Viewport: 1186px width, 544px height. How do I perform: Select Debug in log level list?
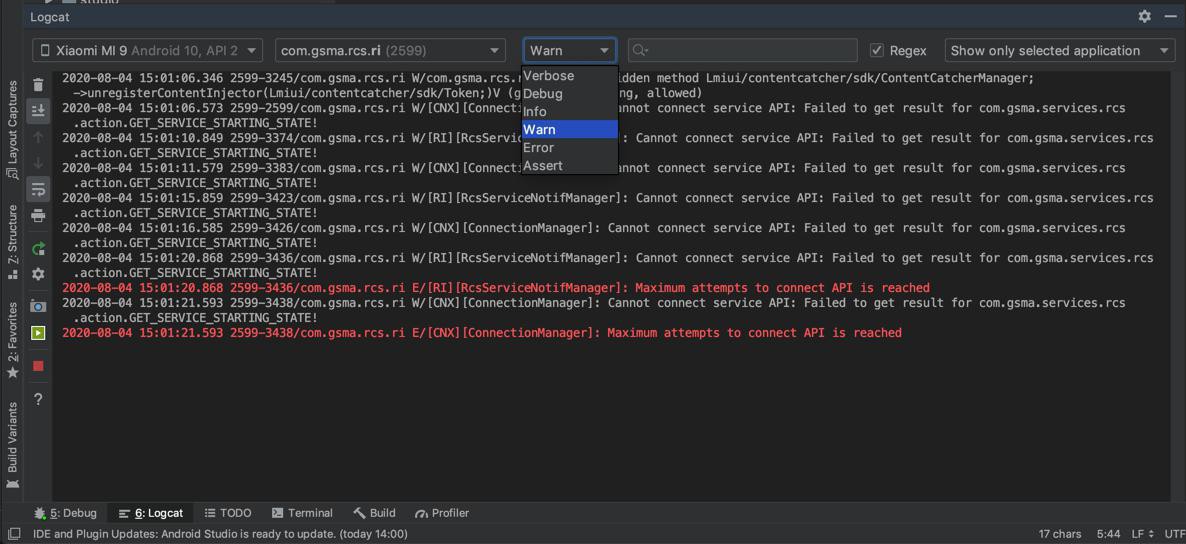point(570,94)
